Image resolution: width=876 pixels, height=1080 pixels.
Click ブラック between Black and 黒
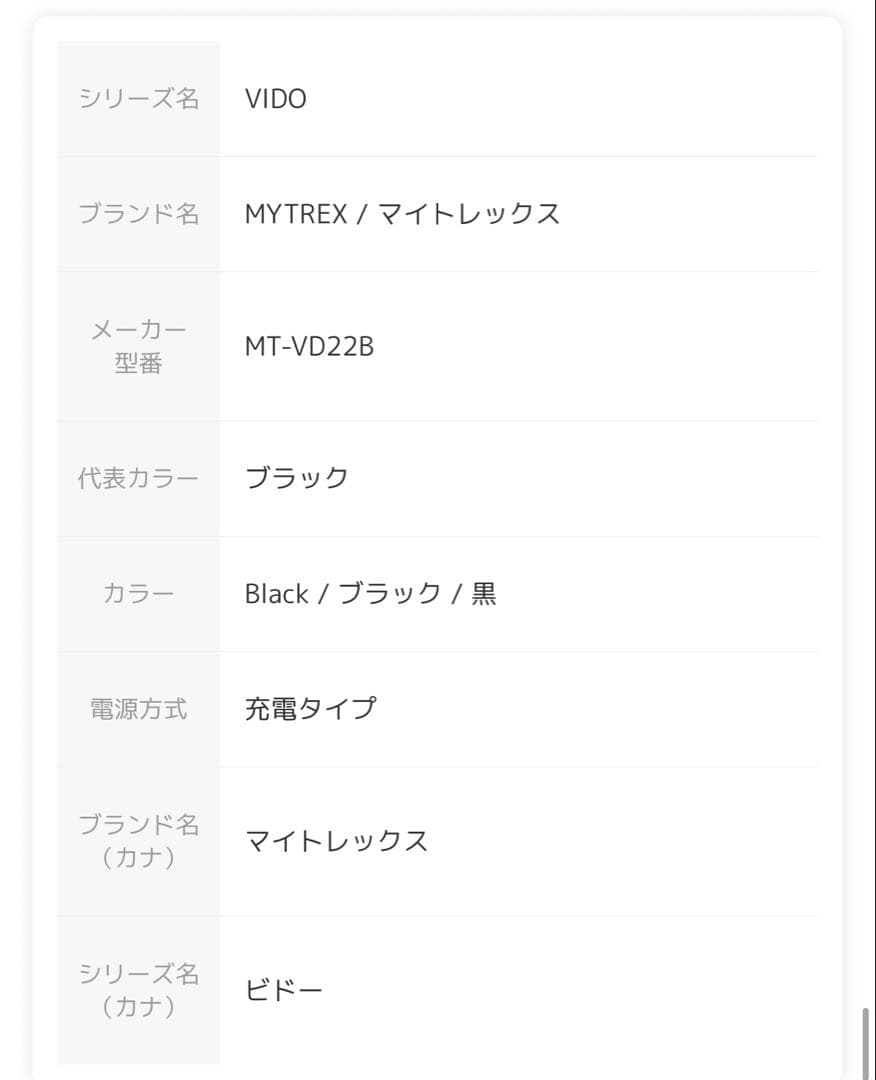click(389, 594)
